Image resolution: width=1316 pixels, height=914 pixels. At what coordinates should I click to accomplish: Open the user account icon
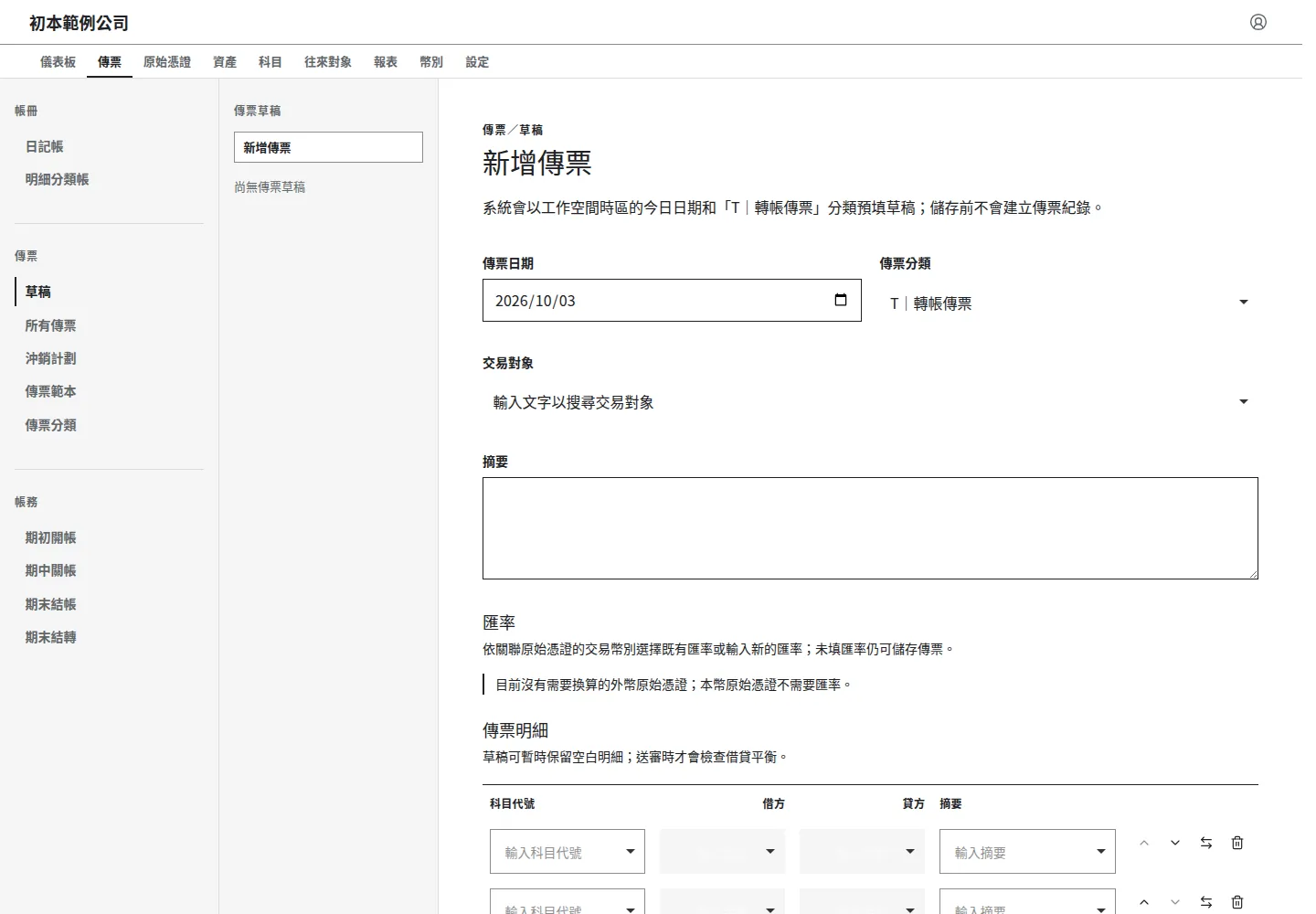pyautogui.click(x=1258, y=22)
